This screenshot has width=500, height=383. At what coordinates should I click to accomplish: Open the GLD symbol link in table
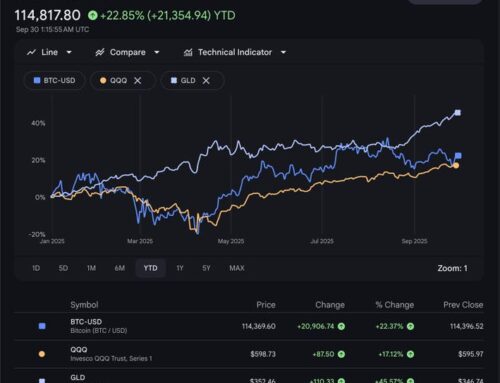pos(78,378)
